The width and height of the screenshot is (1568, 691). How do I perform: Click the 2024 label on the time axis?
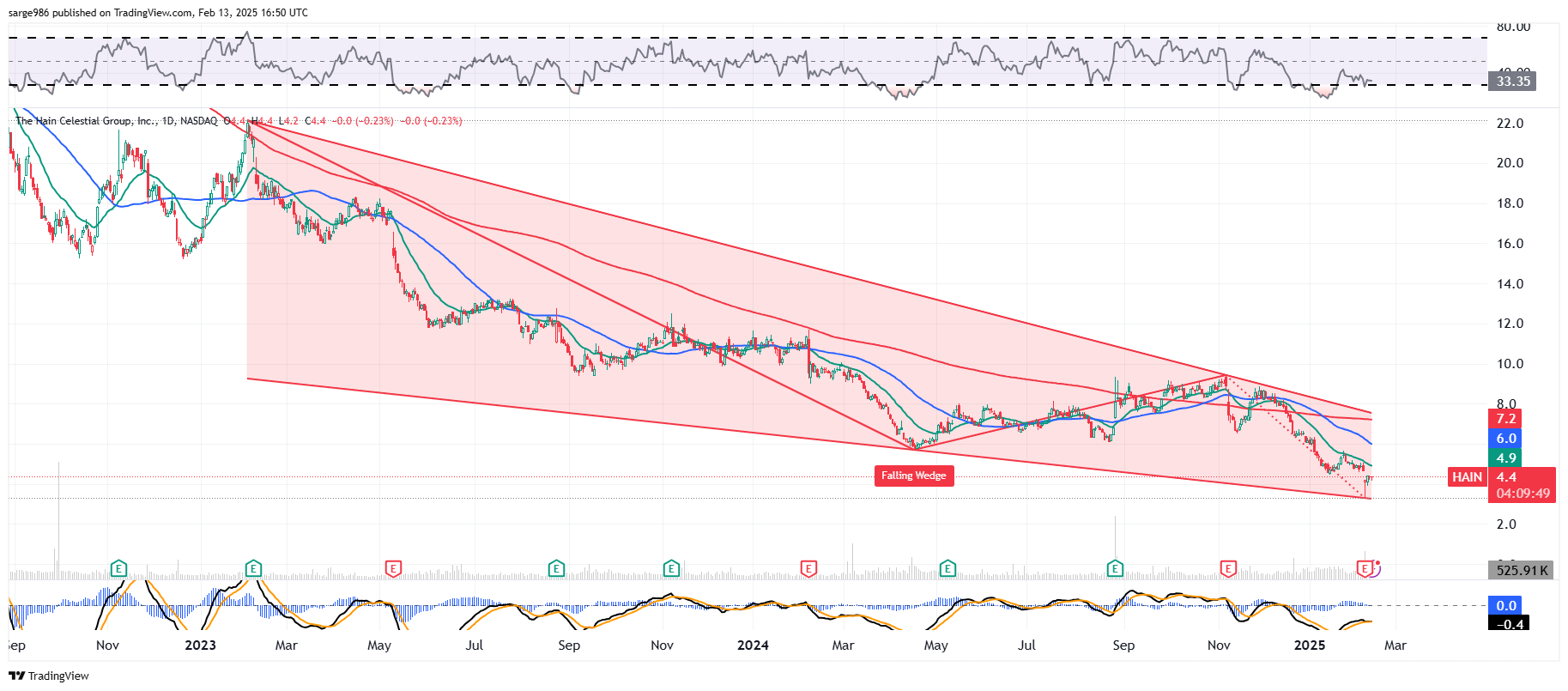[x=753, y=646]
